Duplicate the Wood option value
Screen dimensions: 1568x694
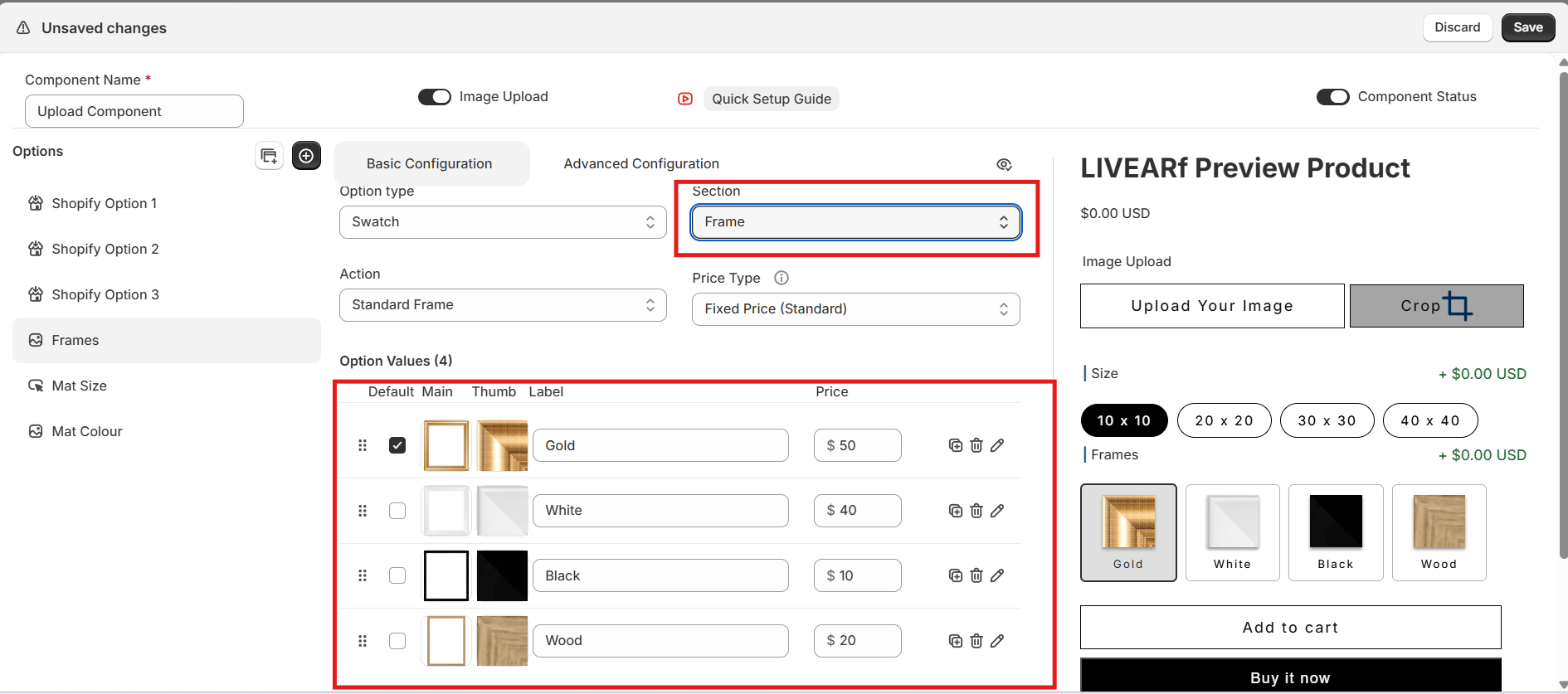[955, 641]
